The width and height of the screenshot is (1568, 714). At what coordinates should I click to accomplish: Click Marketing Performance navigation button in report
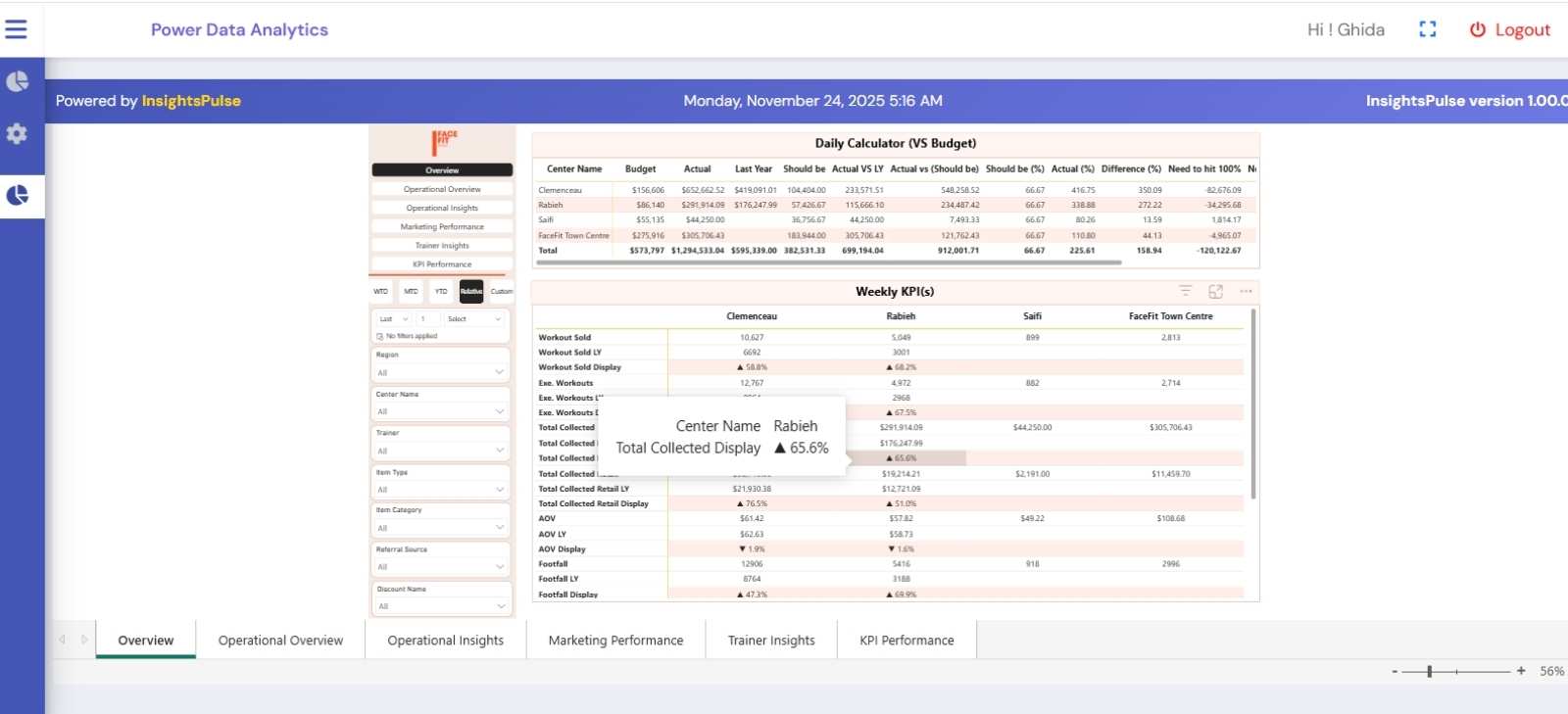coord(442,226)
